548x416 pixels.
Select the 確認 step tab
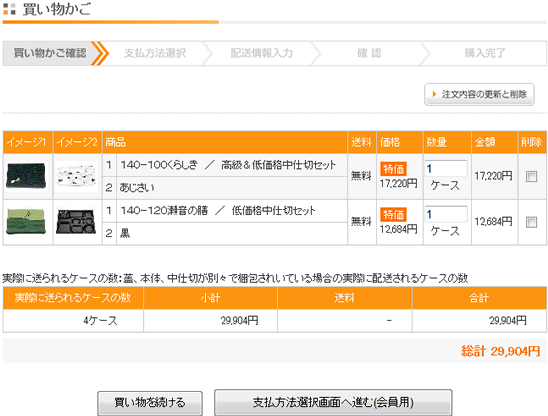(x=369, y=53)
